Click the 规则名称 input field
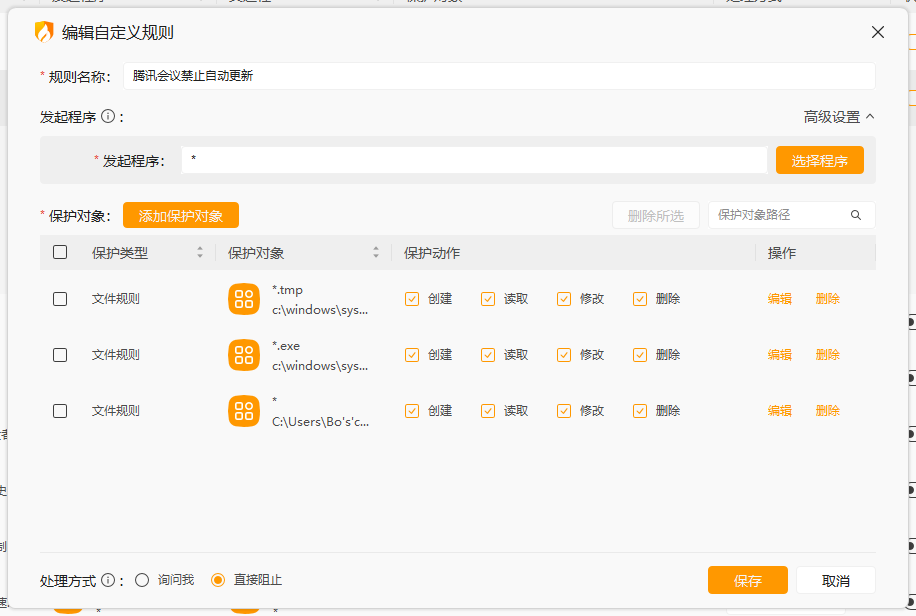916x616 pixels. 499,76
